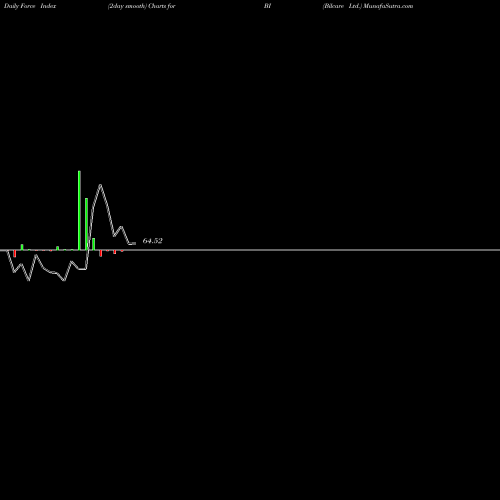The width and height of the screenshot is (500, 500).
Task: Click the 'Daily Force Index' title text
Action: point(30,6)
